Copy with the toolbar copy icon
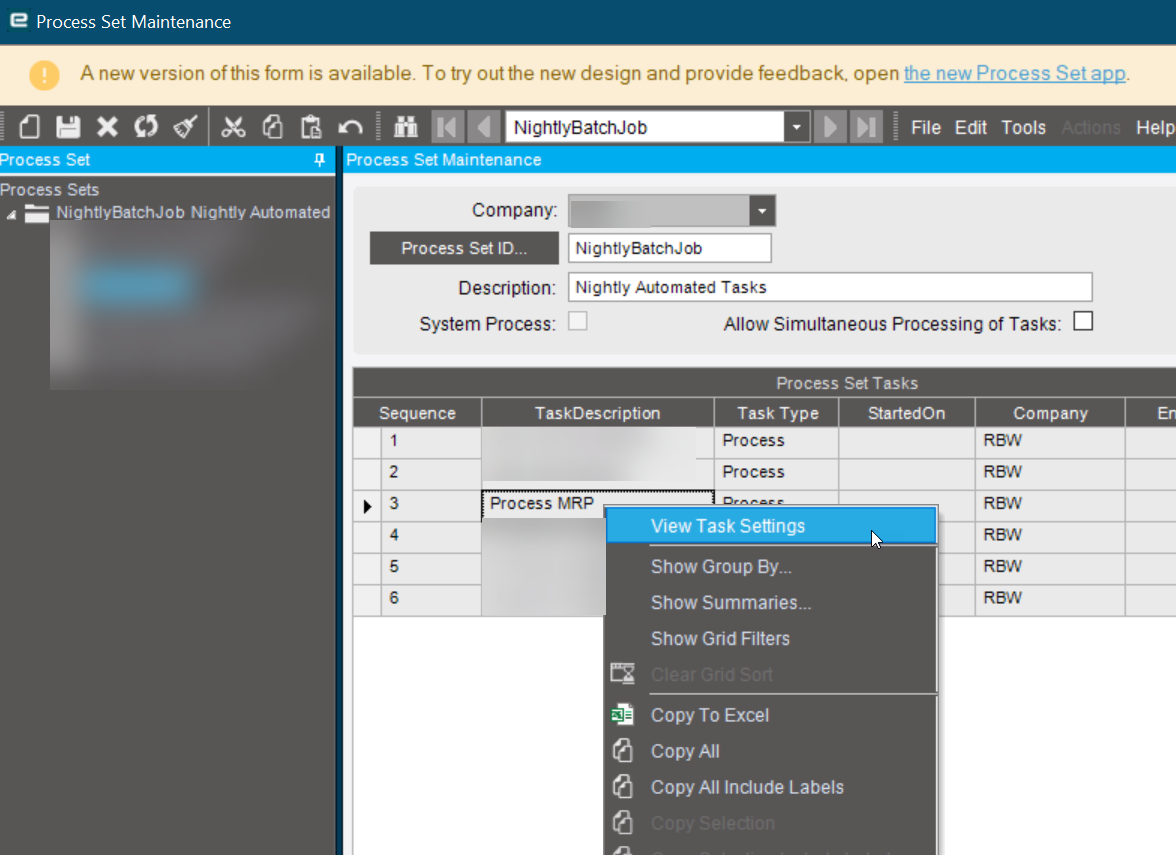The image size is (1176, 855). (272, 127)
